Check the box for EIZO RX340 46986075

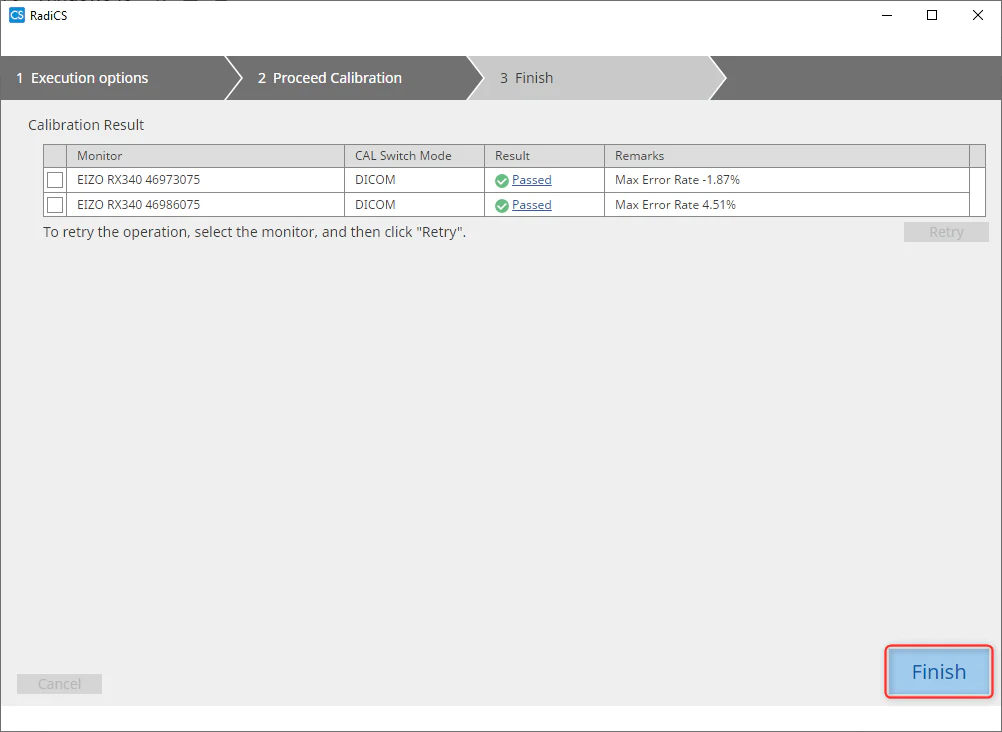pos(55,205)
